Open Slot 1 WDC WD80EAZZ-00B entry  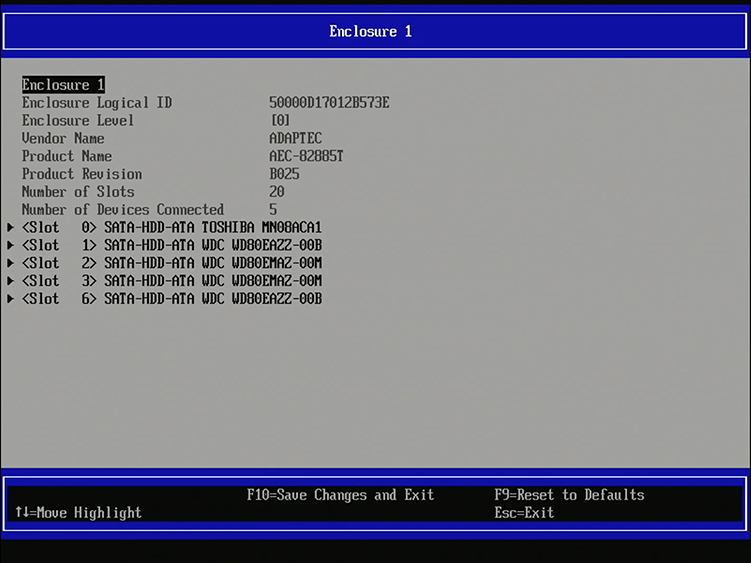[172, 245]
